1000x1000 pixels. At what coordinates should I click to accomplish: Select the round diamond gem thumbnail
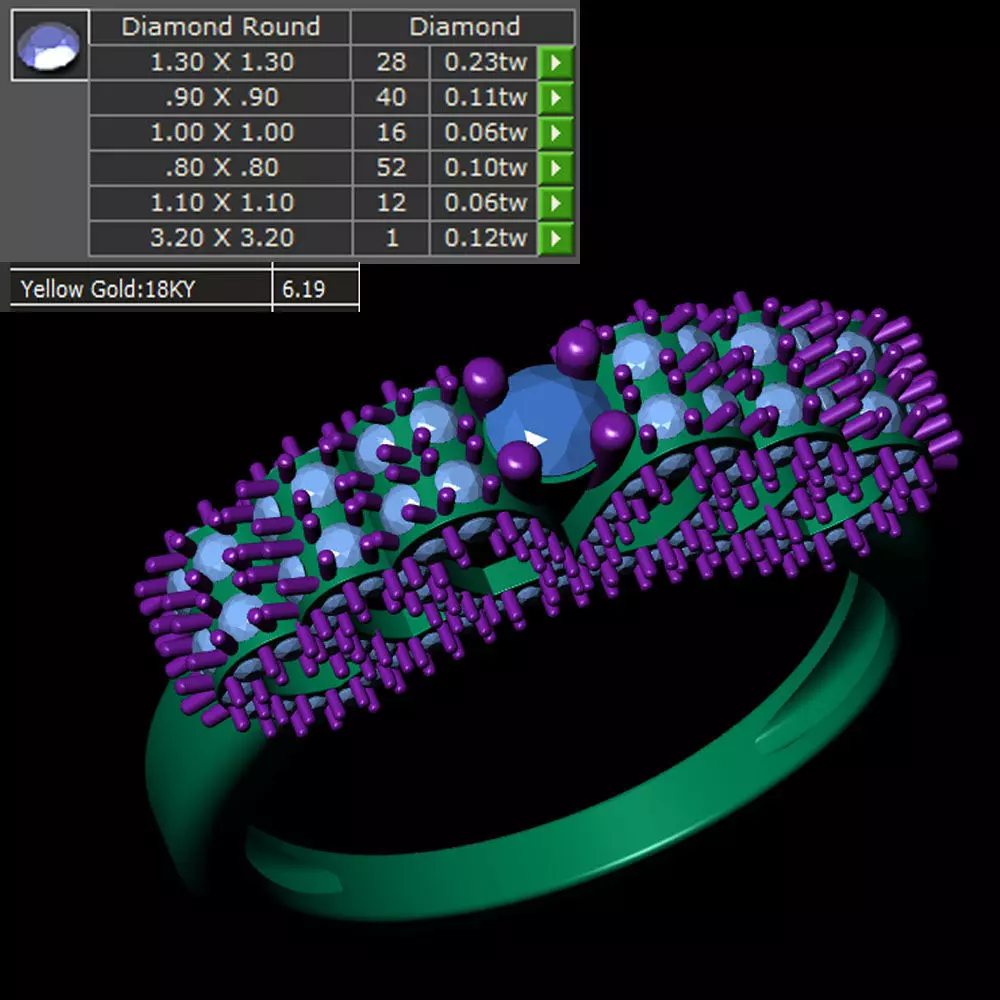tap(50, 45)
